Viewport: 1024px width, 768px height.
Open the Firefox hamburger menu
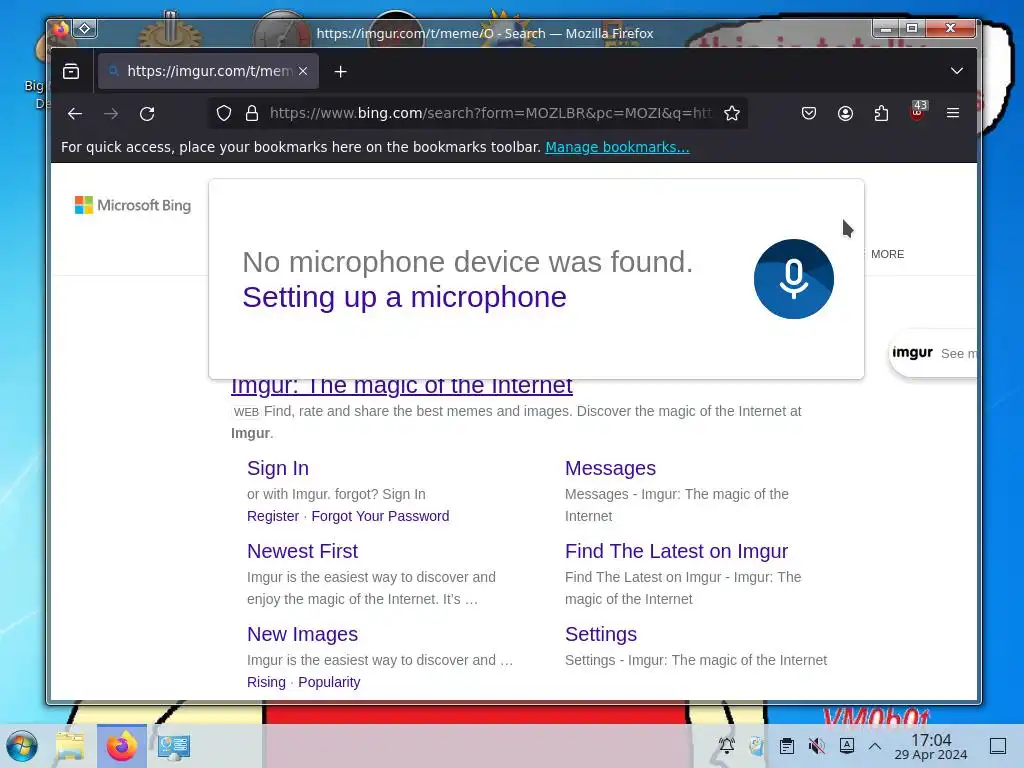953,114
